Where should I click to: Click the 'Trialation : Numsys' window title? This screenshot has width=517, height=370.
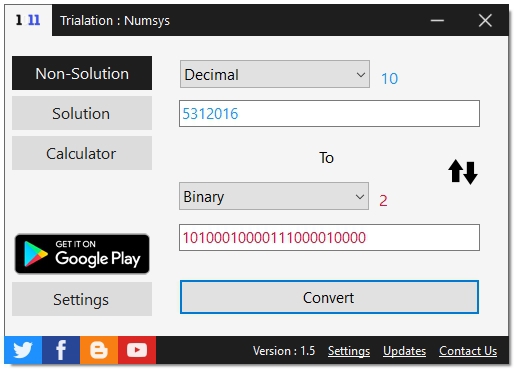click(x=115, y=21)
